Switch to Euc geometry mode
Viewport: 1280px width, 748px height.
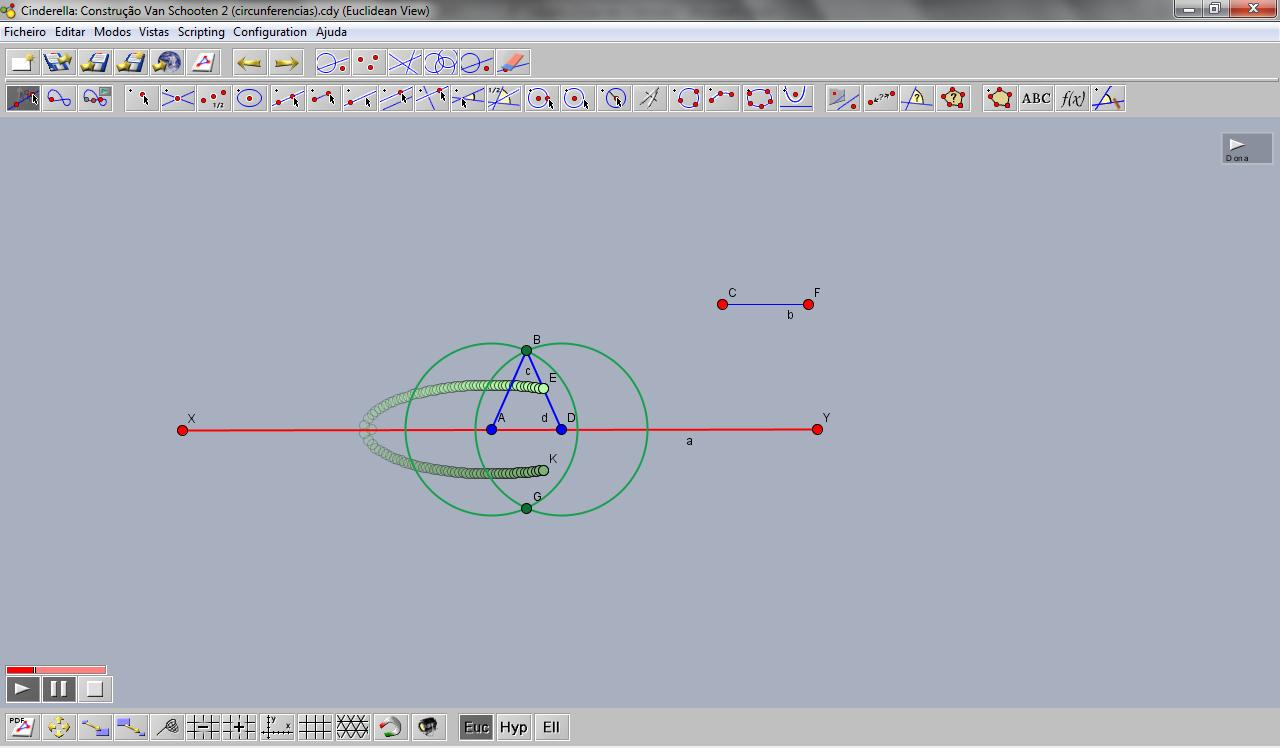point(476,727)
